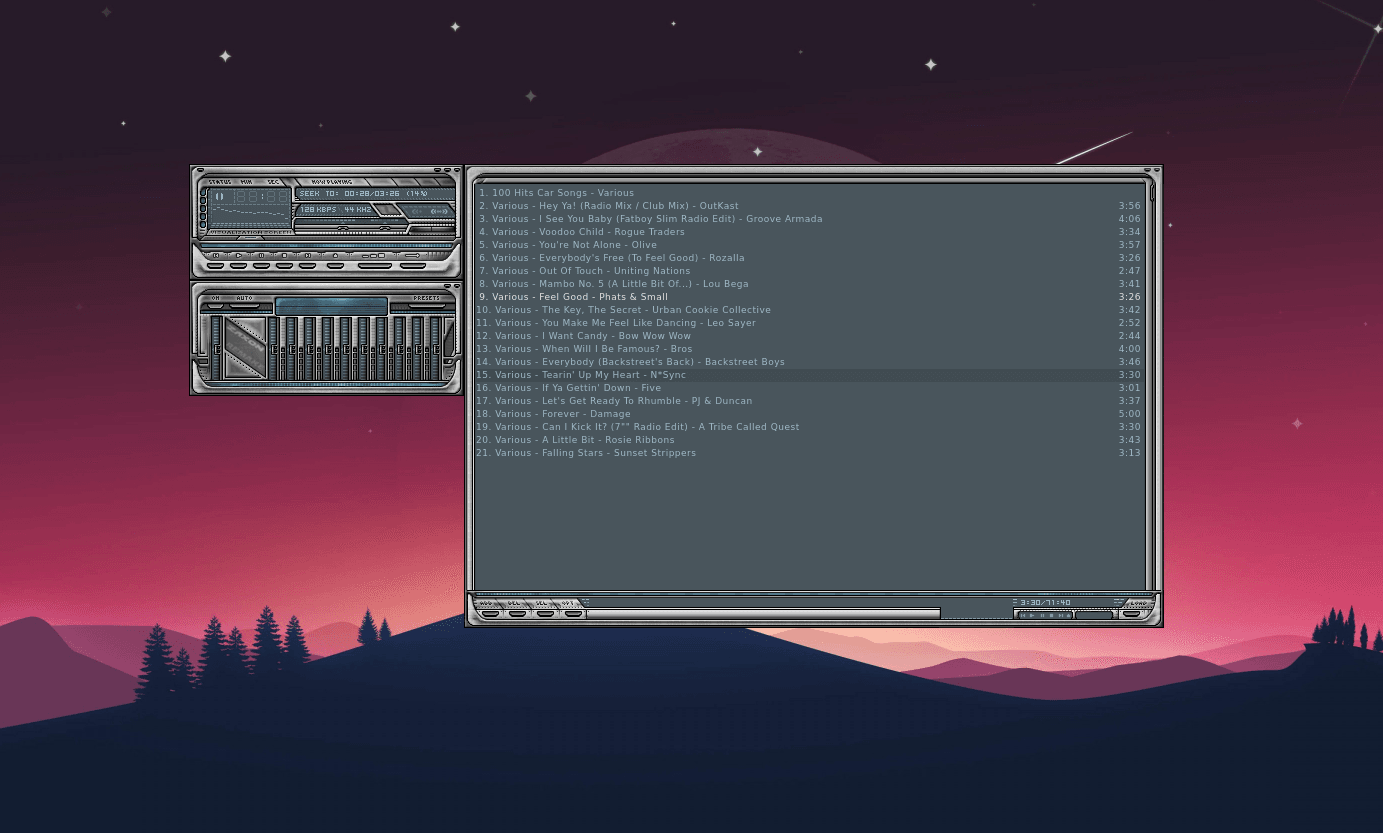1383x833 pixels.
Task: Select track 'Can I Kick It?' by A Tribe Called Quest
Action: [809, 427]
